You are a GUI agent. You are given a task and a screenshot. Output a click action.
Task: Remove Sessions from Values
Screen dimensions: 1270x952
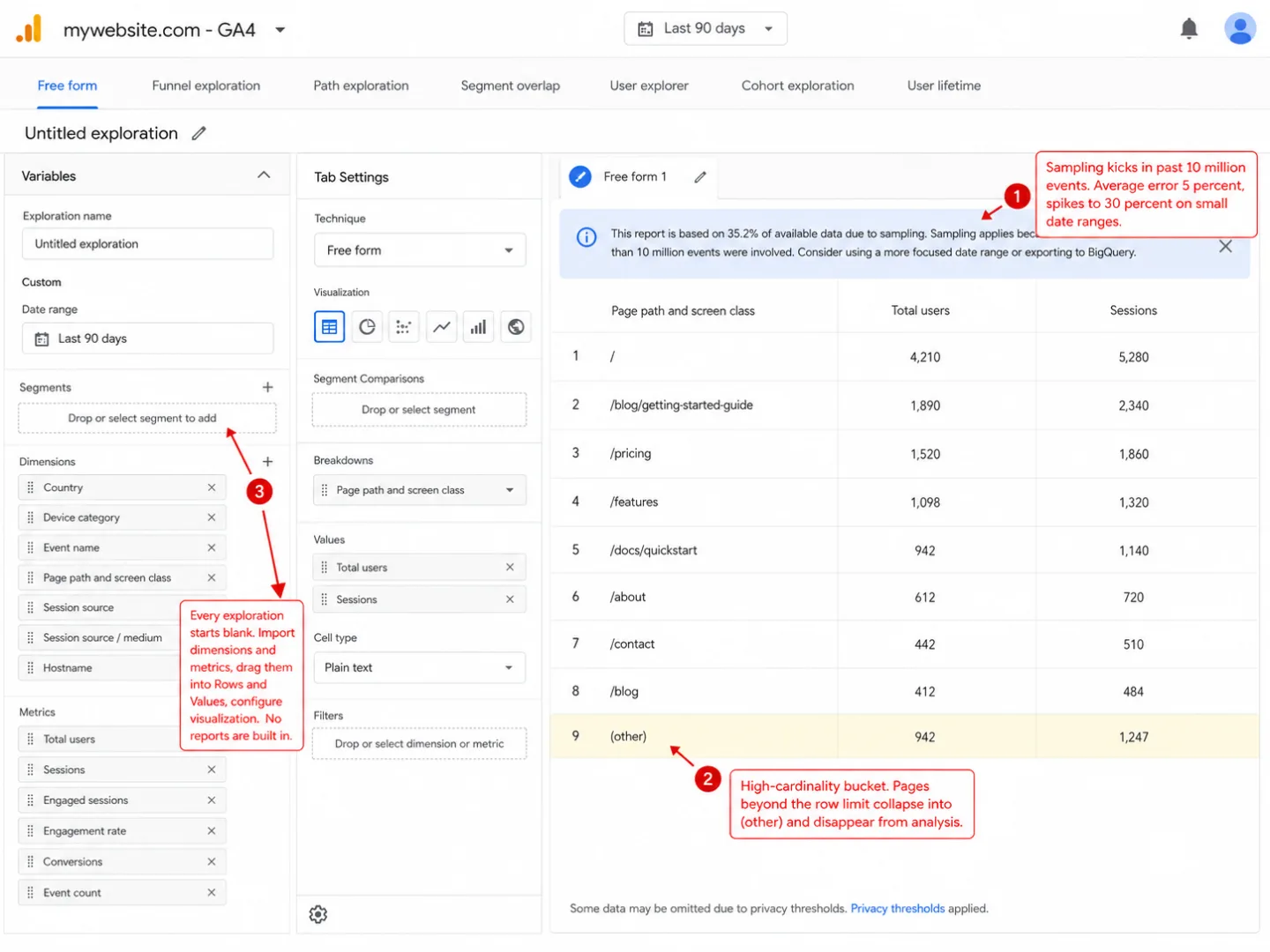tap(510, 599)
